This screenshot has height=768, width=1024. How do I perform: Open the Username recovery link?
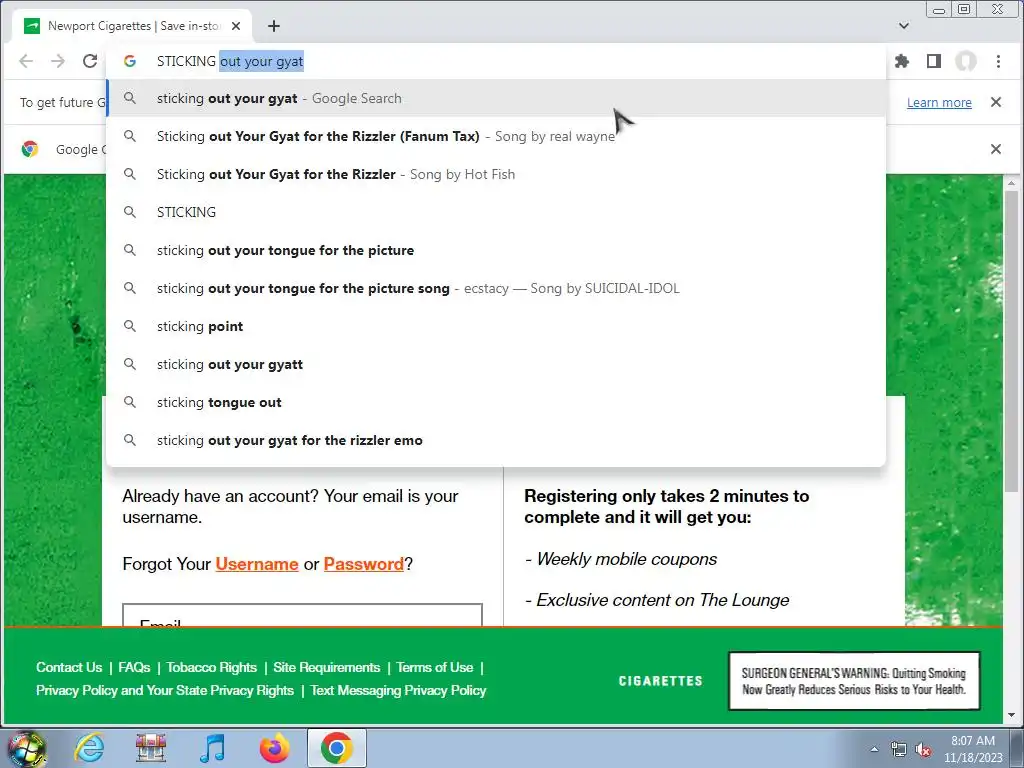point(257,564)
